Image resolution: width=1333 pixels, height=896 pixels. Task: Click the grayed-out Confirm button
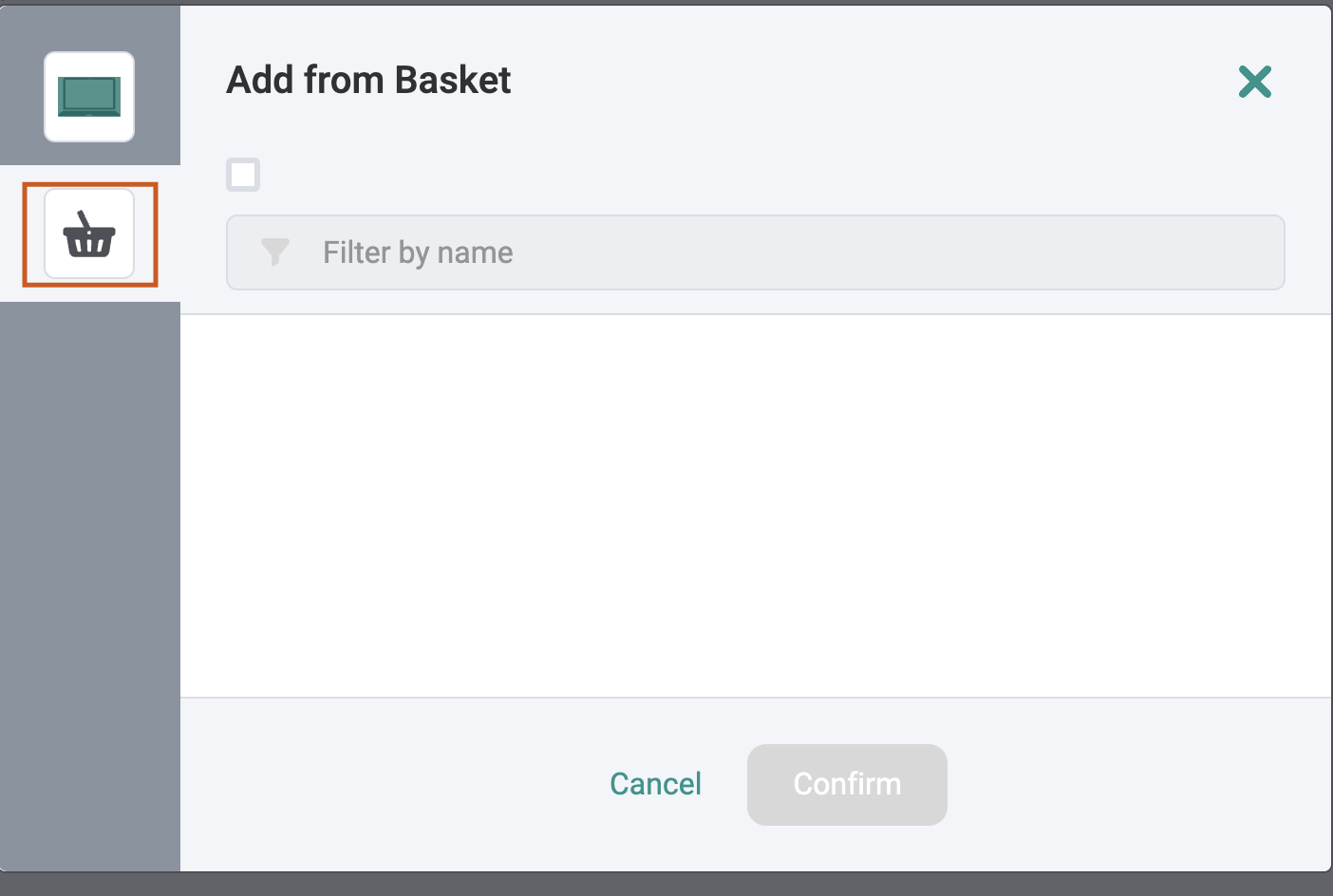pos(847,785)
